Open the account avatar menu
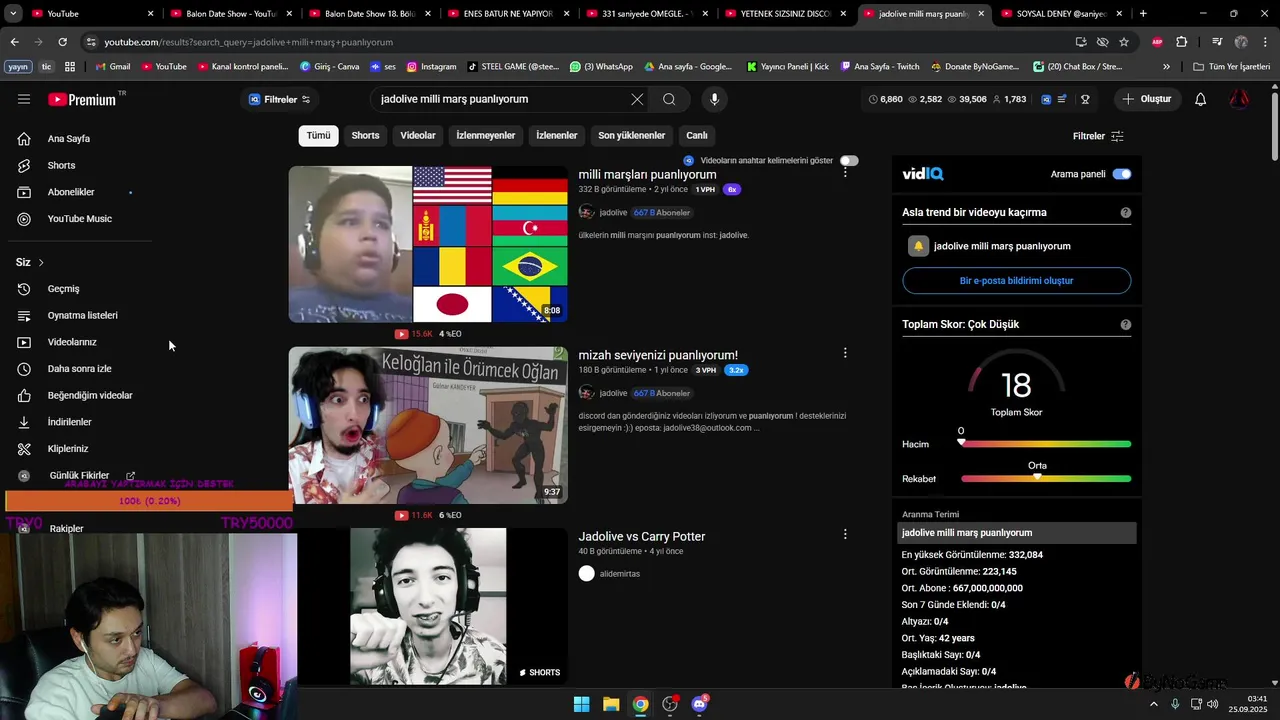Image resolution: width=1280 pixels, height=720 pixels. 1239,99
